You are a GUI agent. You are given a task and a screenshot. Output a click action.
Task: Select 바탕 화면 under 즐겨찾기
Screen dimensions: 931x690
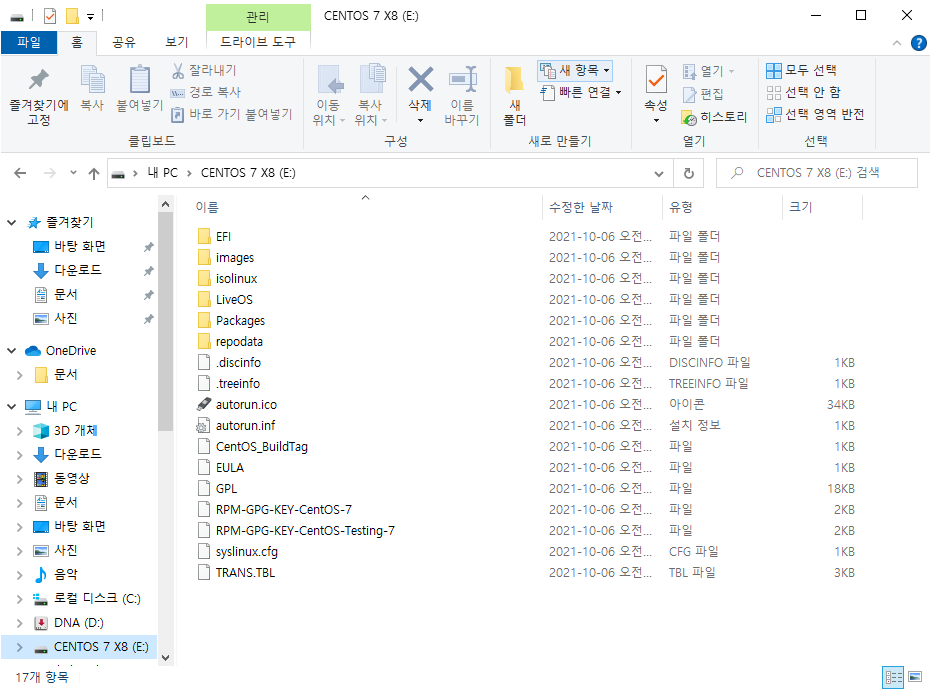pos(80,246)
